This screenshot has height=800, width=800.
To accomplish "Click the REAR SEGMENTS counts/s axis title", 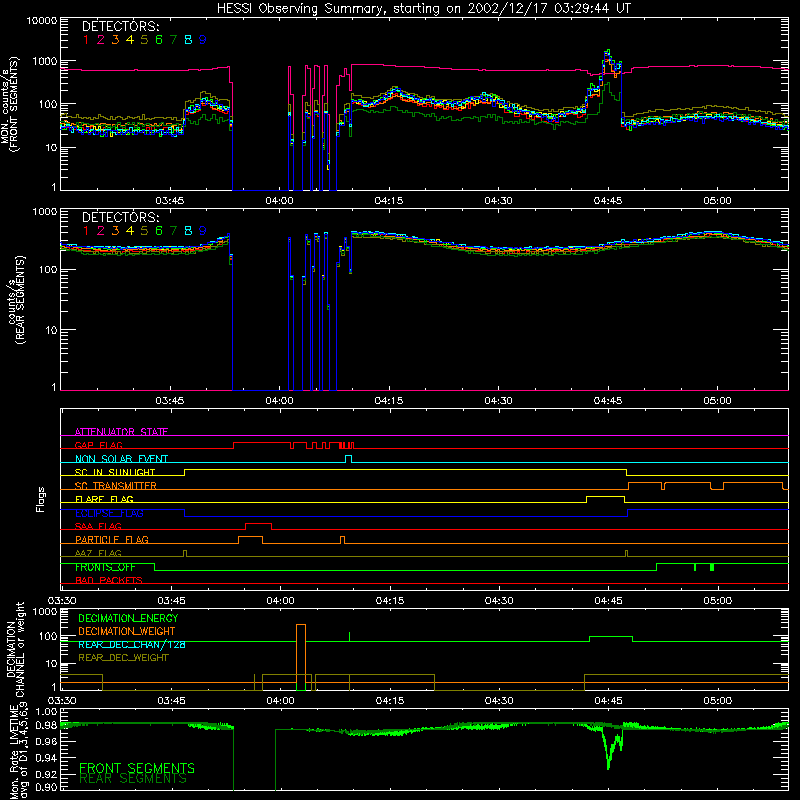I will point(15,300).
